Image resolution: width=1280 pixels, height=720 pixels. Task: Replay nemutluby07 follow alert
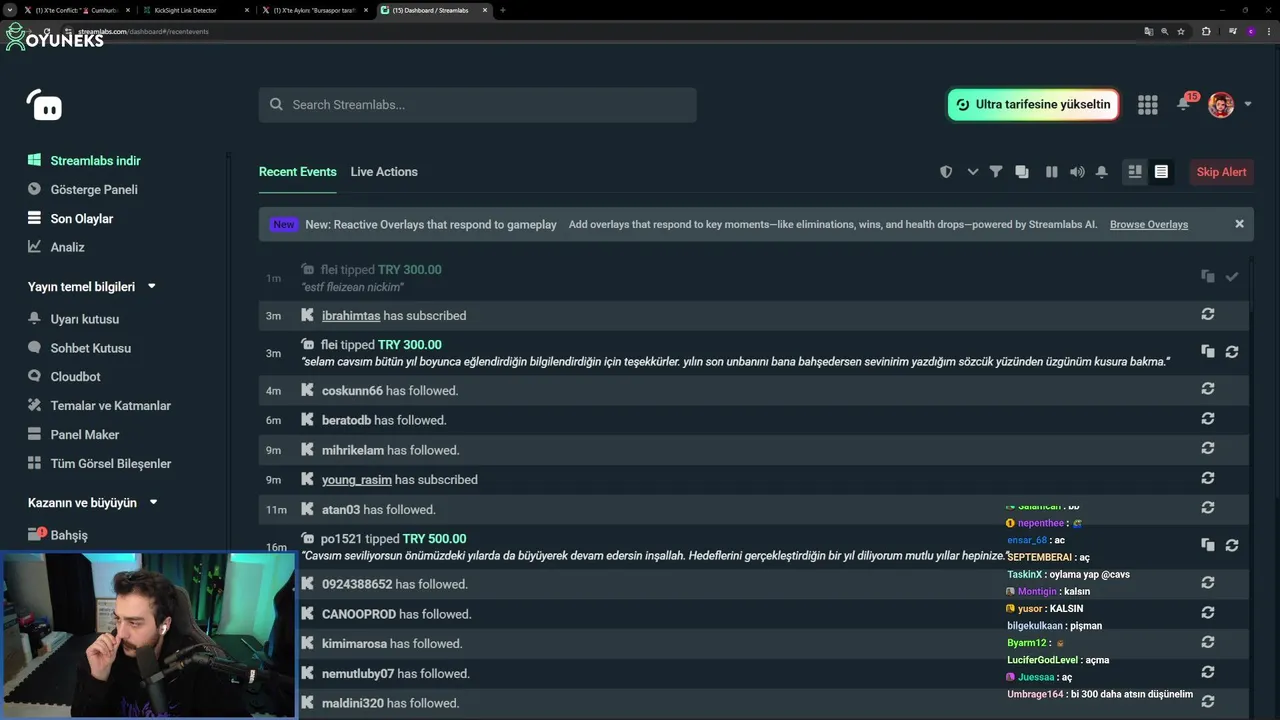pyautogui.click(x=1208, y=672)
